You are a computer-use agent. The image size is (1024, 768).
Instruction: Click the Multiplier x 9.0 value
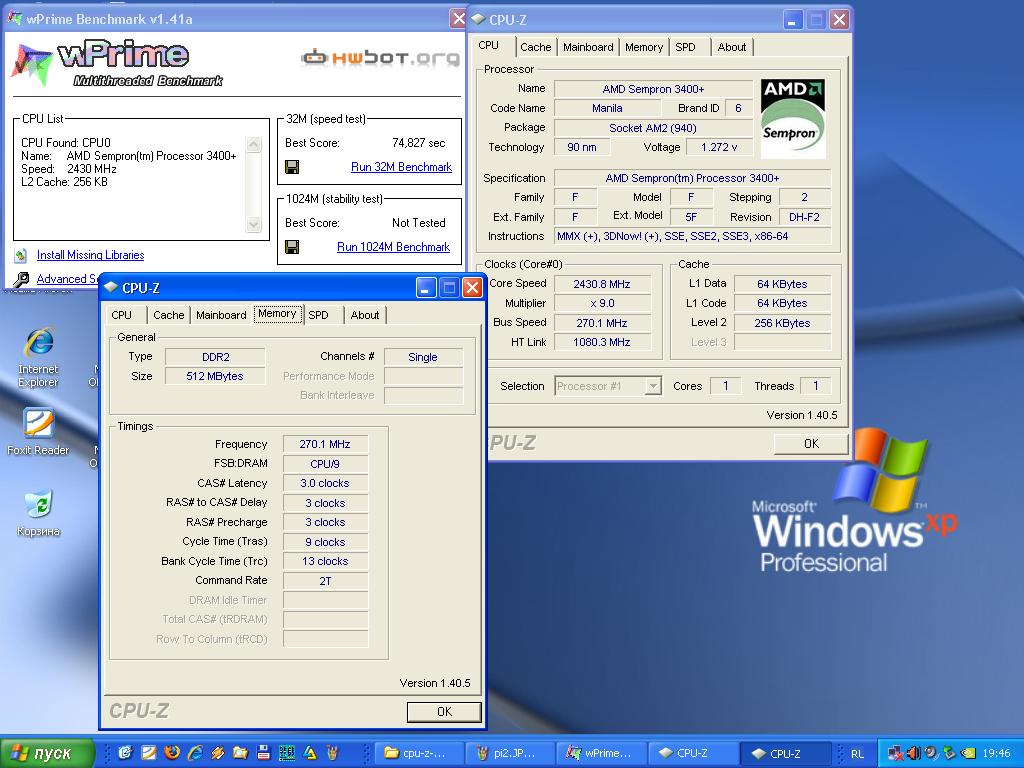click(602, 303)
